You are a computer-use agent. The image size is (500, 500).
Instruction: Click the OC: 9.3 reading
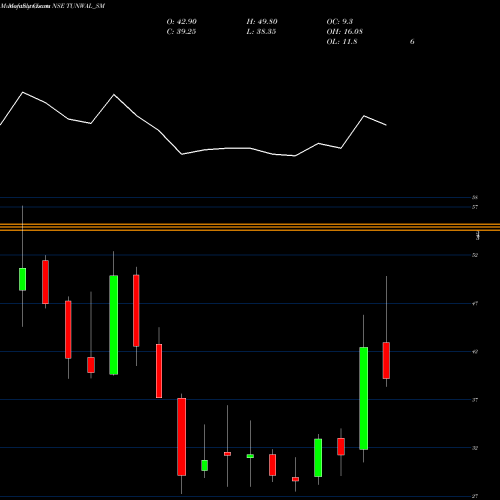point(340,22)
